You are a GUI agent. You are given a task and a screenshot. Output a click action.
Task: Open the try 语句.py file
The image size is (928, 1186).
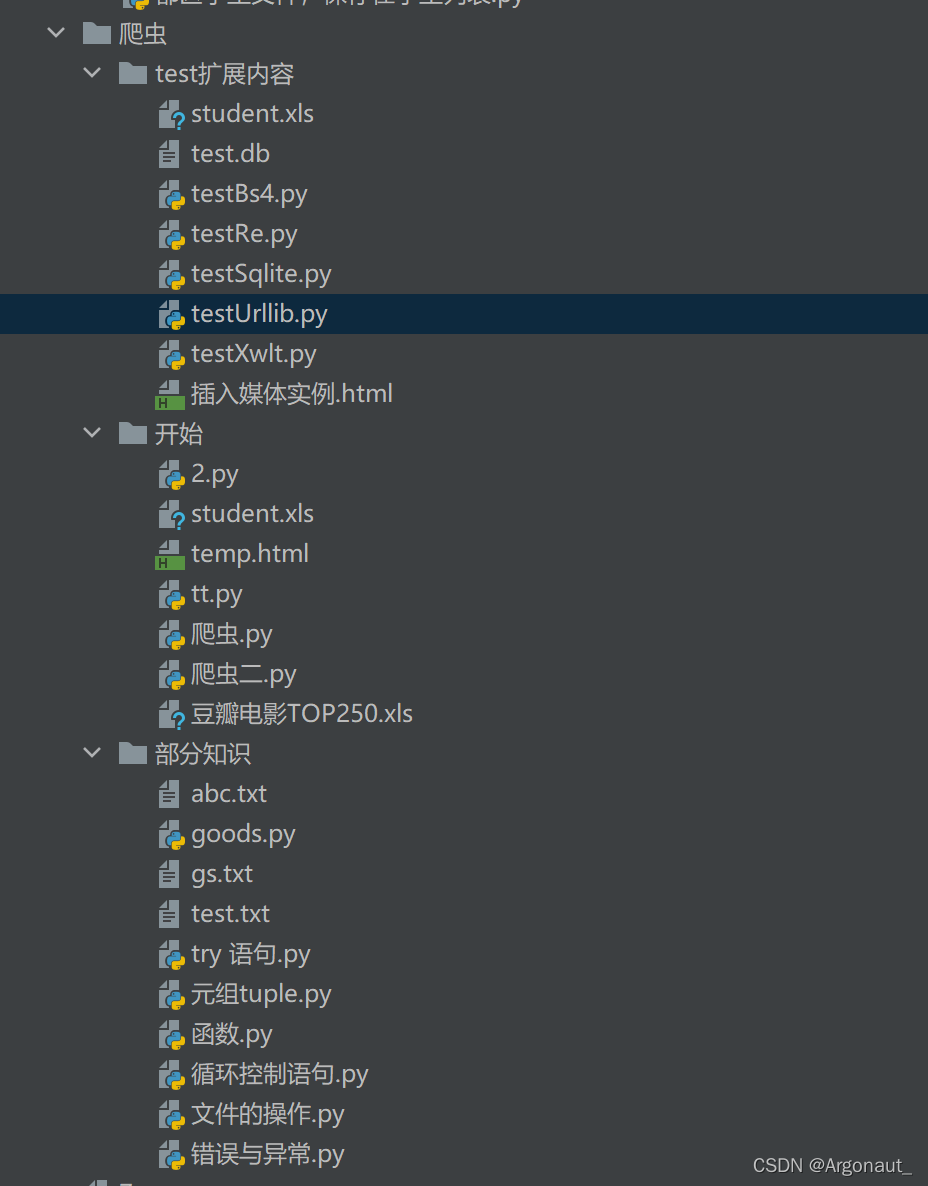[x=250, y=954]
